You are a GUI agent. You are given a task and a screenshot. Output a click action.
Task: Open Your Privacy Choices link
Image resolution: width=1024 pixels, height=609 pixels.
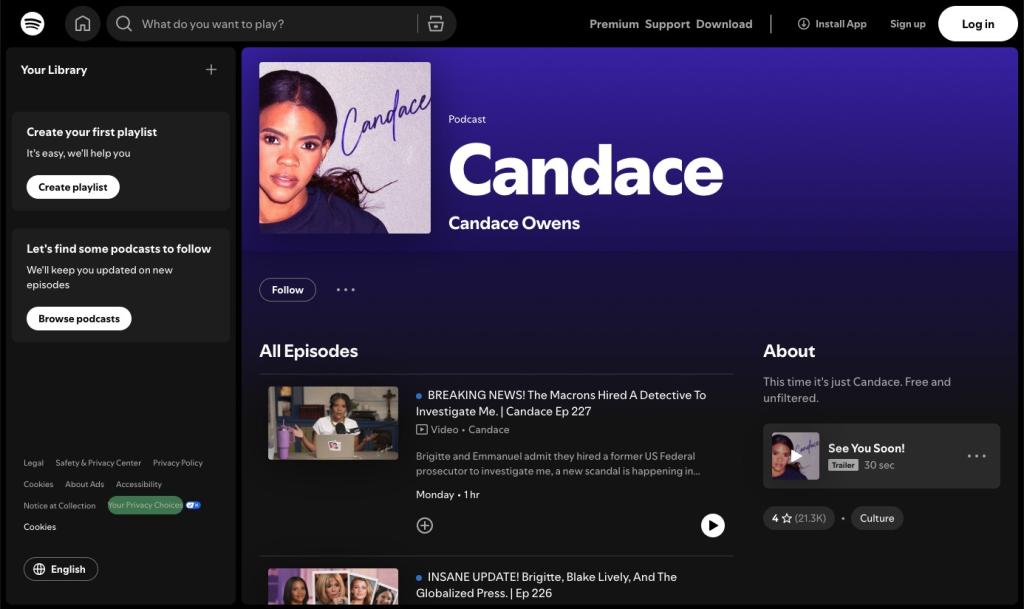pos(145,505)
